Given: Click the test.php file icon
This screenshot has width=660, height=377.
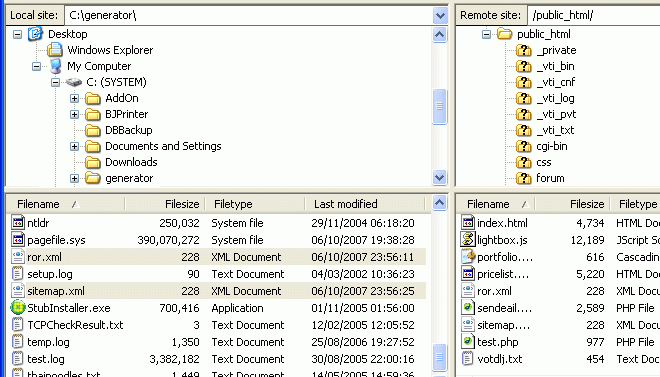Looking at the screenshot, I should coord(468,342).
